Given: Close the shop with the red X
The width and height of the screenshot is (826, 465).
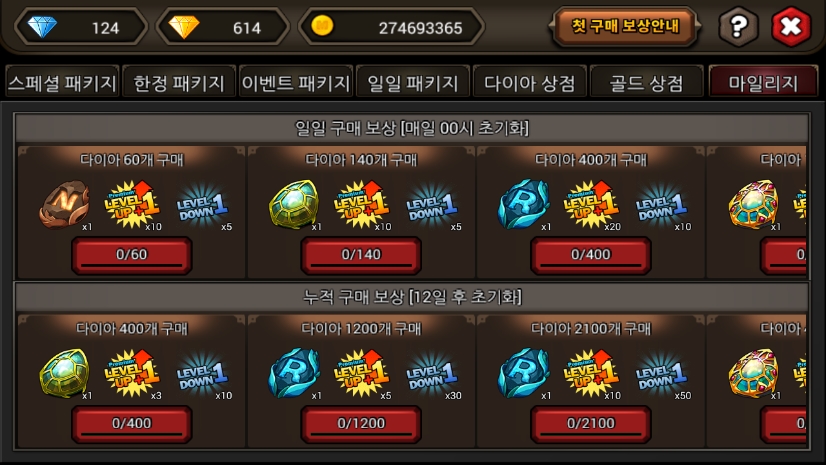Looking at the screenshot, I should [791, 26].
